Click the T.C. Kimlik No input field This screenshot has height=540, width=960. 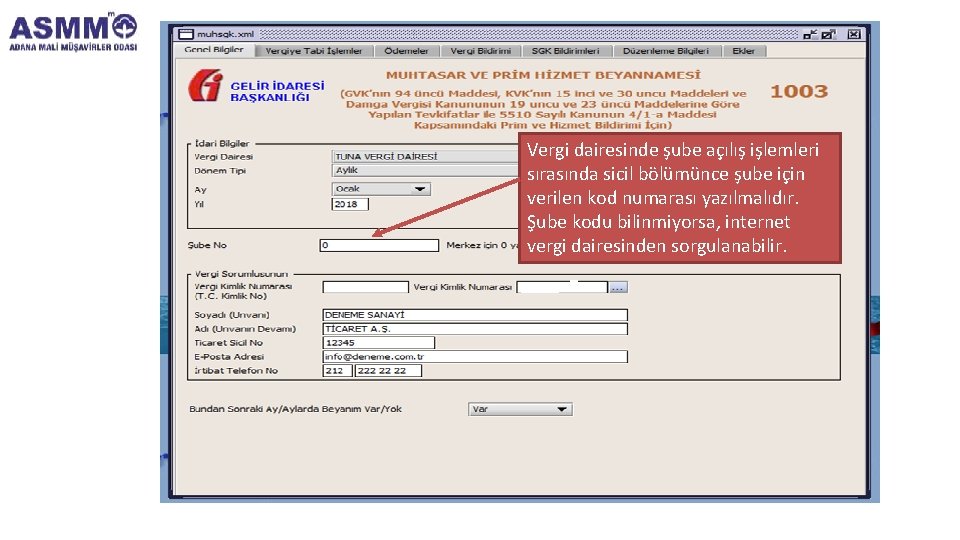(365, 287)
